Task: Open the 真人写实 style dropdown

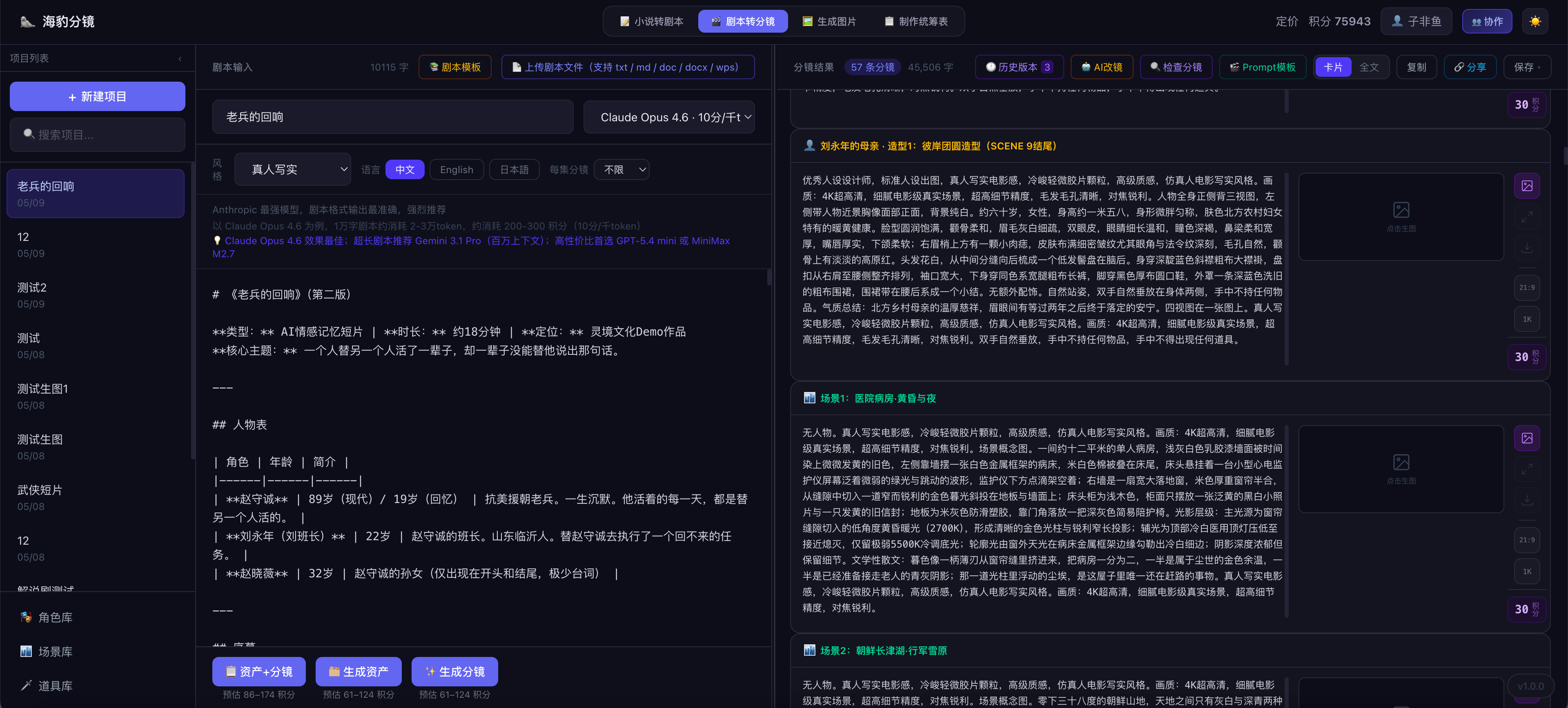Action: coord(293,169)
